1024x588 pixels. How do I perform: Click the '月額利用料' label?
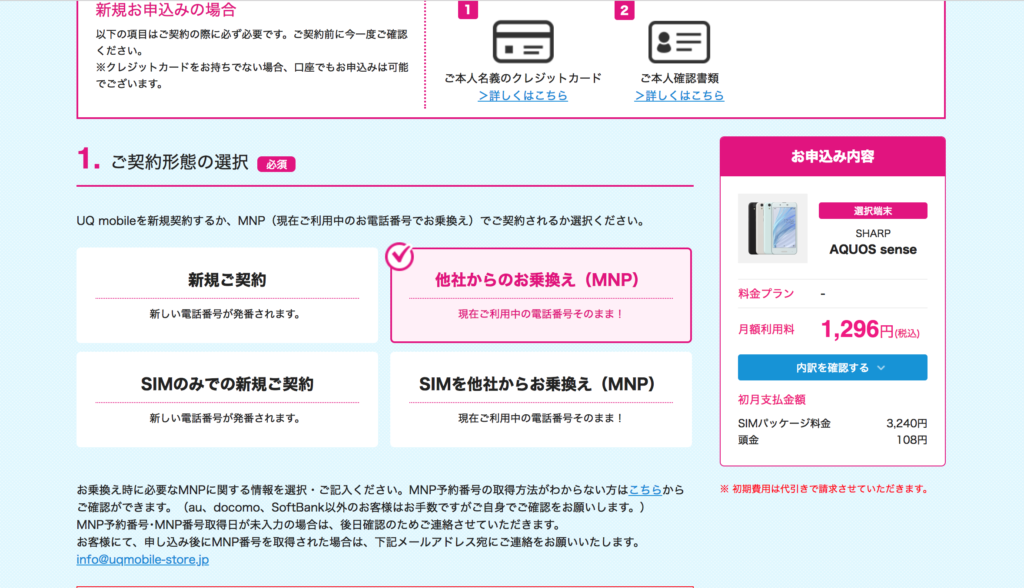pyautogui.click(x=766, y=329)
